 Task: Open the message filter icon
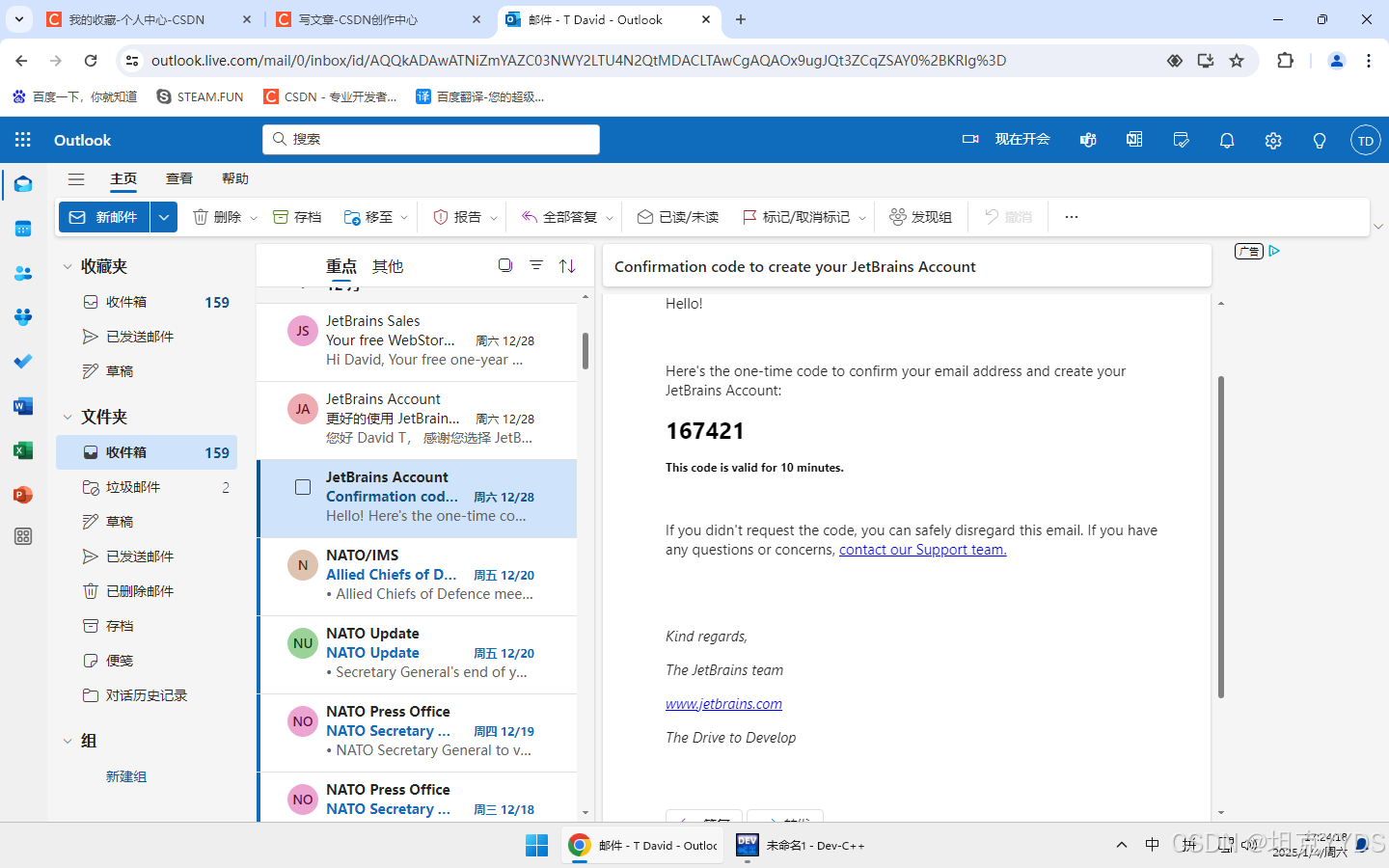pos(536,265)
